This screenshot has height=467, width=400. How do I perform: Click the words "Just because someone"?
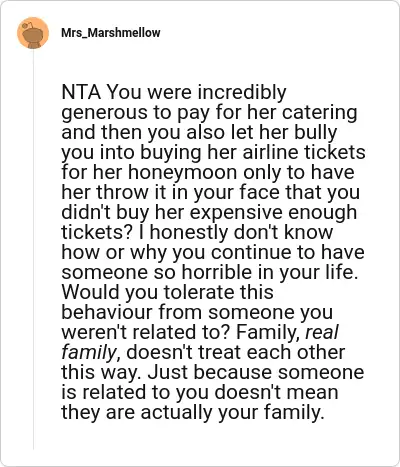256,372
